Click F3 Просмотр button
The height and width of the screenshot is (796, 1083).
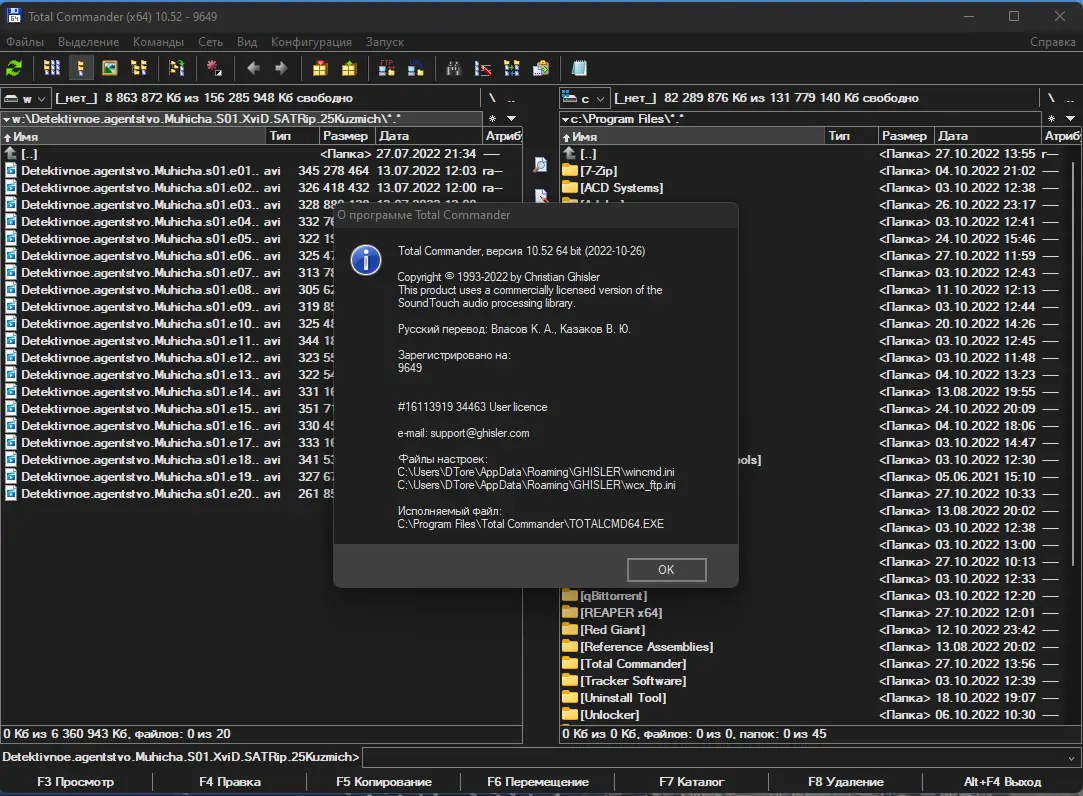(76, 781)
